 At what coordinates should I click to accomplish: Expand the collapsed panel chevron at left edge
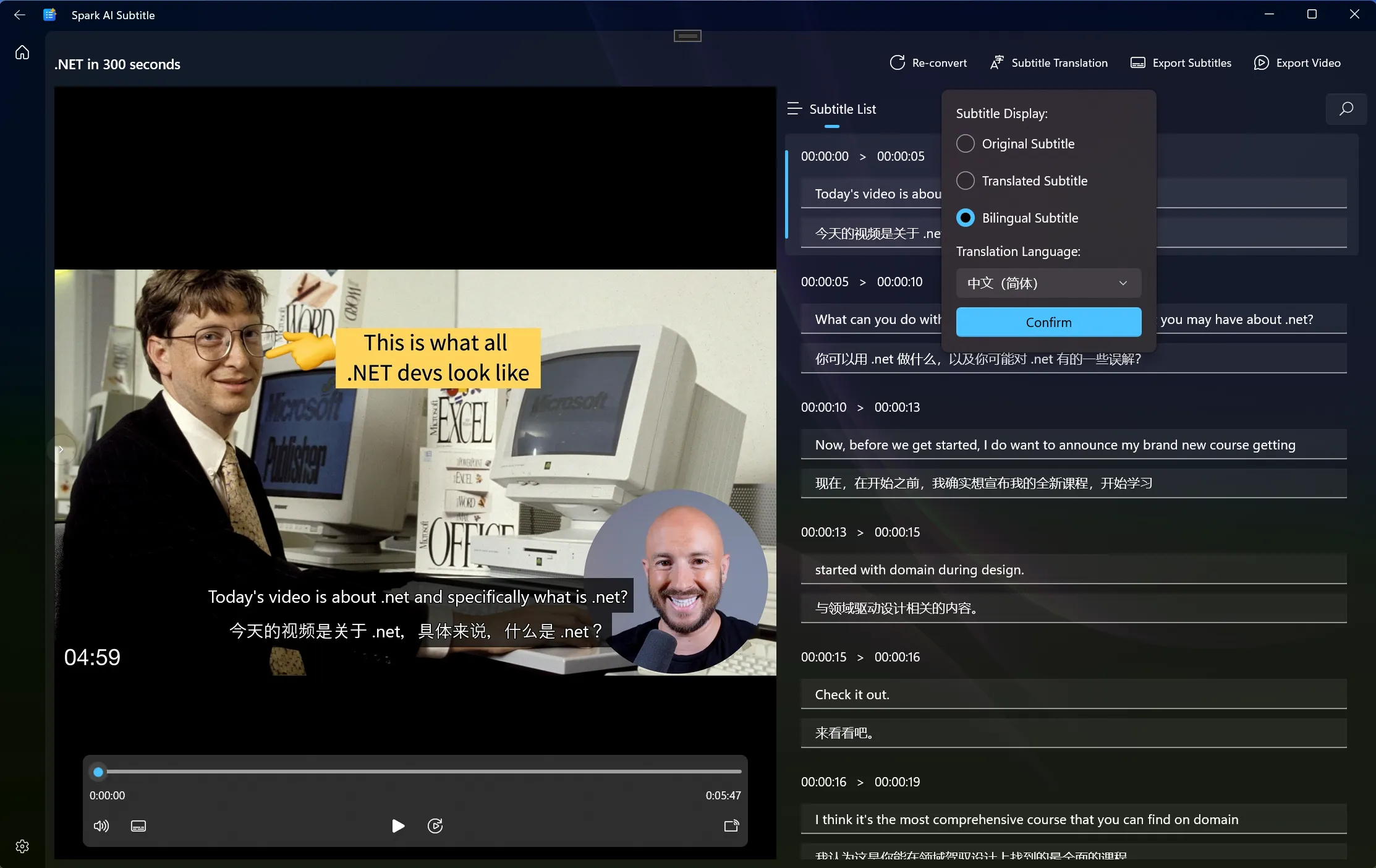coord(61,449)
